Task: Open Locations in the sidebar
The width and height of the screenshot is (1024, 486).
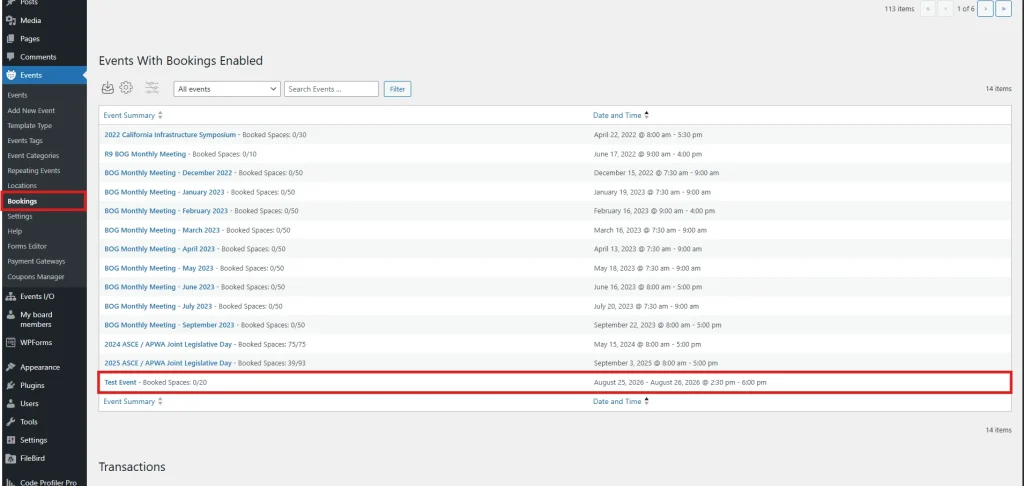Action: (22, 186)
